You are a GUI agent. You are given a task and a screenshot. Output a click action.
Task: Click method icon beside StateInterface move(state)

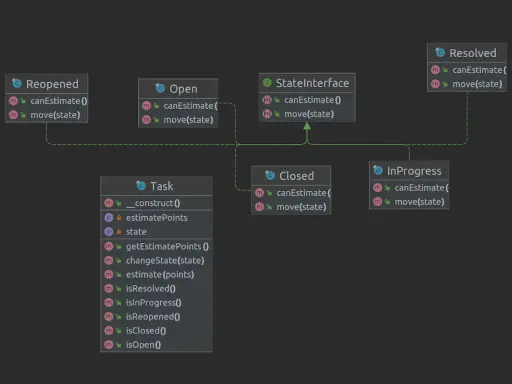coord(267,114)
